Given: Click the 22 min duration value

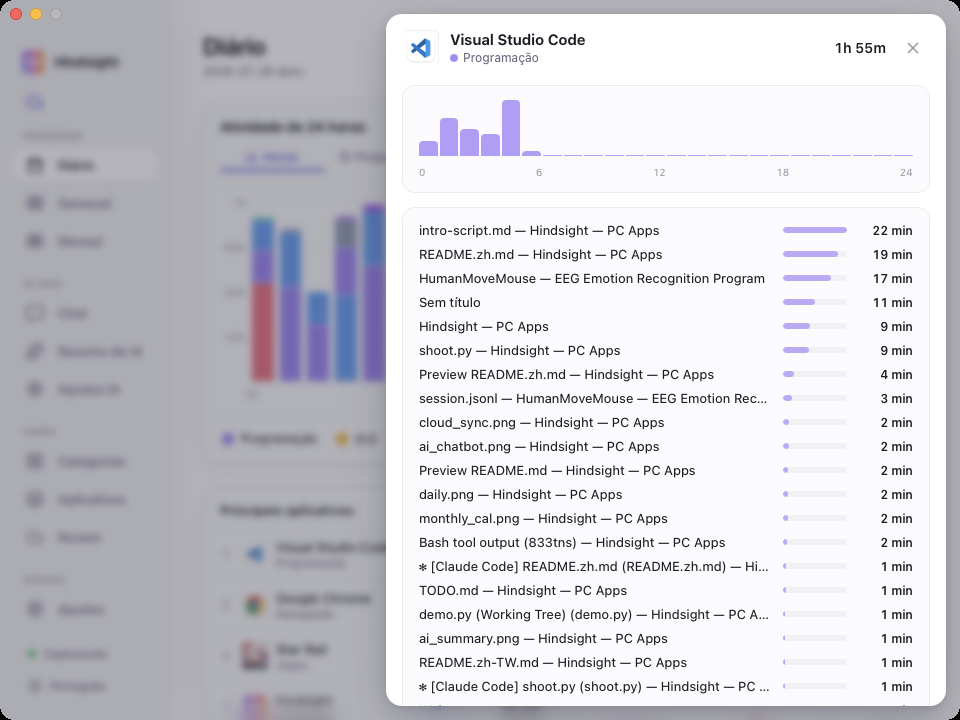Looking at the screenshot, I should (892, 230).
